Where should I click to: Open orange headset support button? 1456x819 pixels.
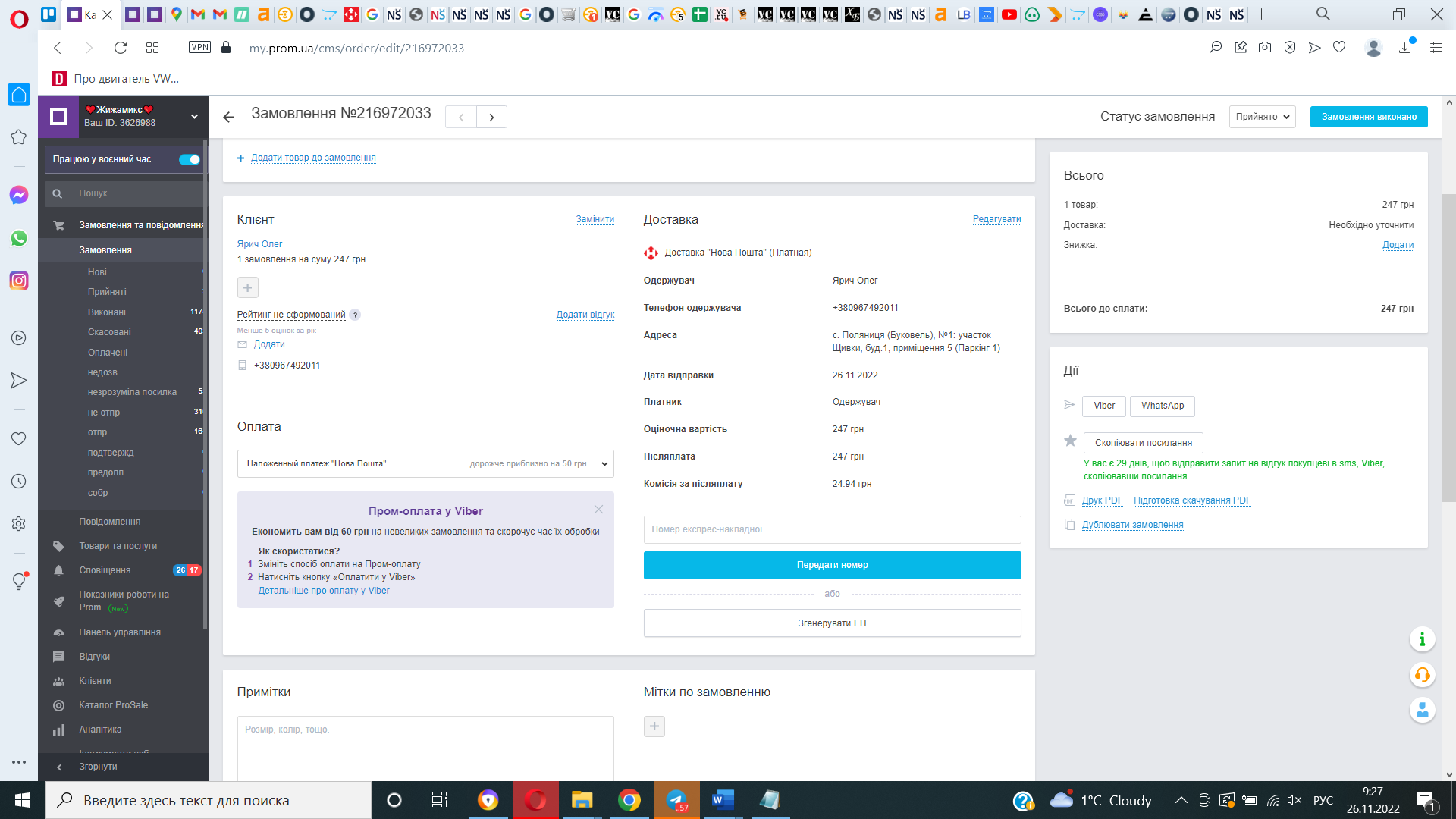[x=1423, y=675]
